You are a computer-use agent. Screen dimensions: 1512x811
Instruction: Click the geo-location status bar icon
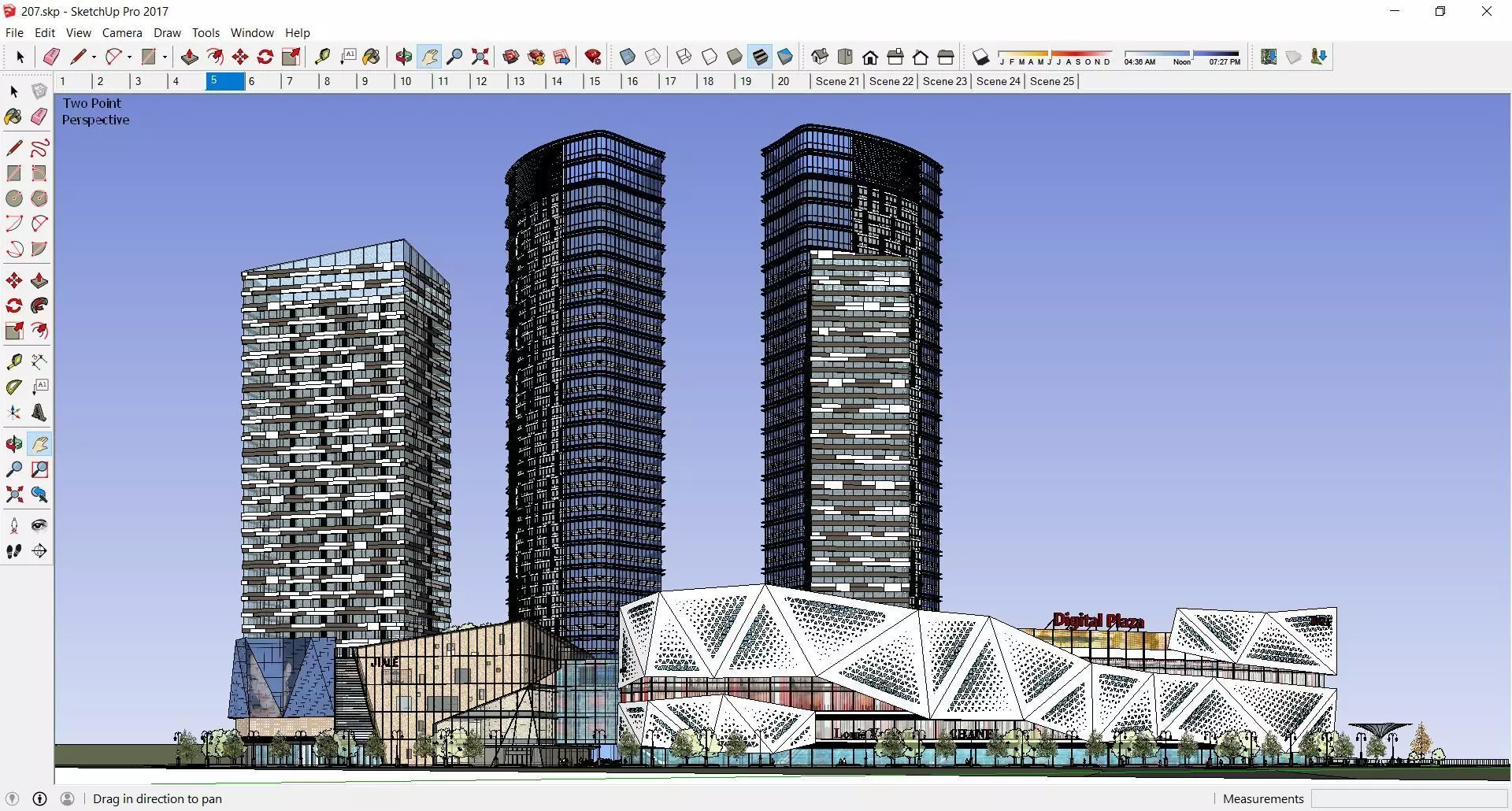(x=12, y=798)
